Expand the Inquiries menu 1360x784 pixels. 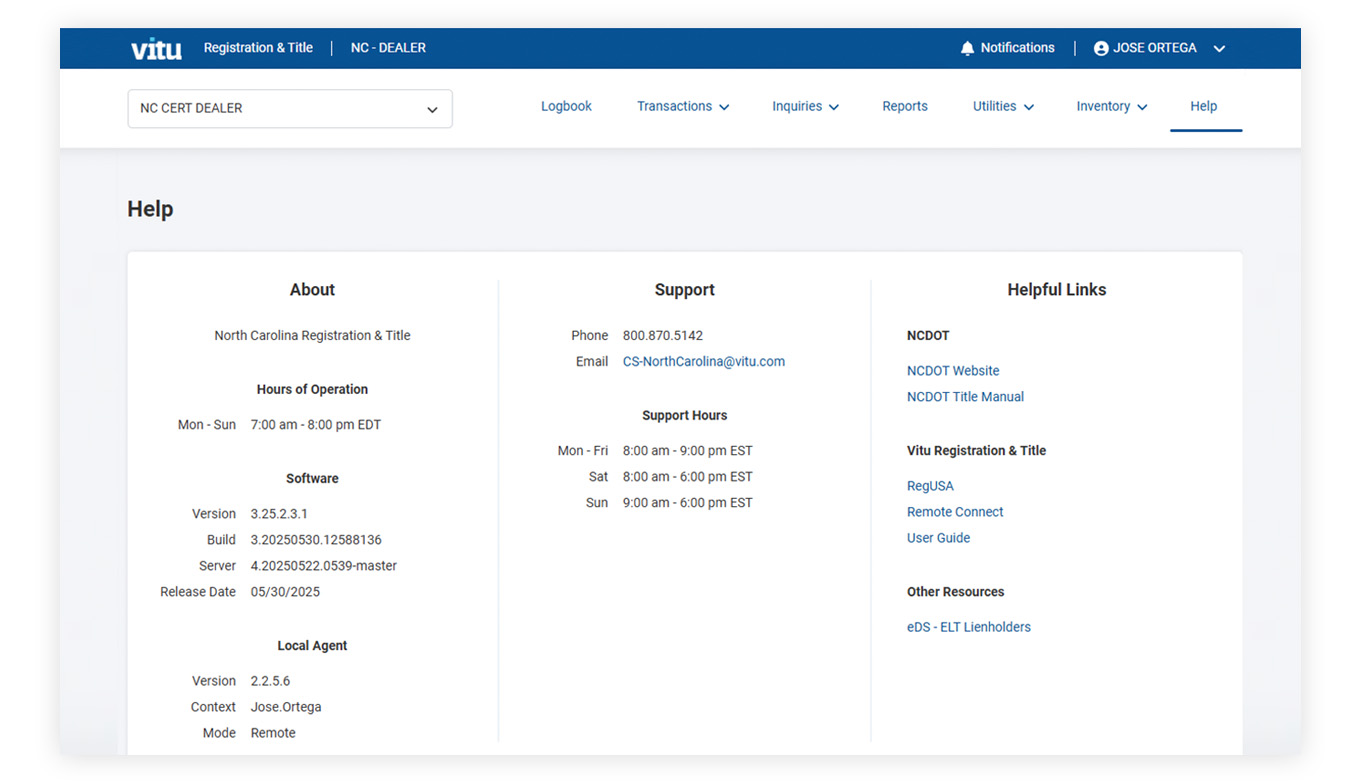805,106
